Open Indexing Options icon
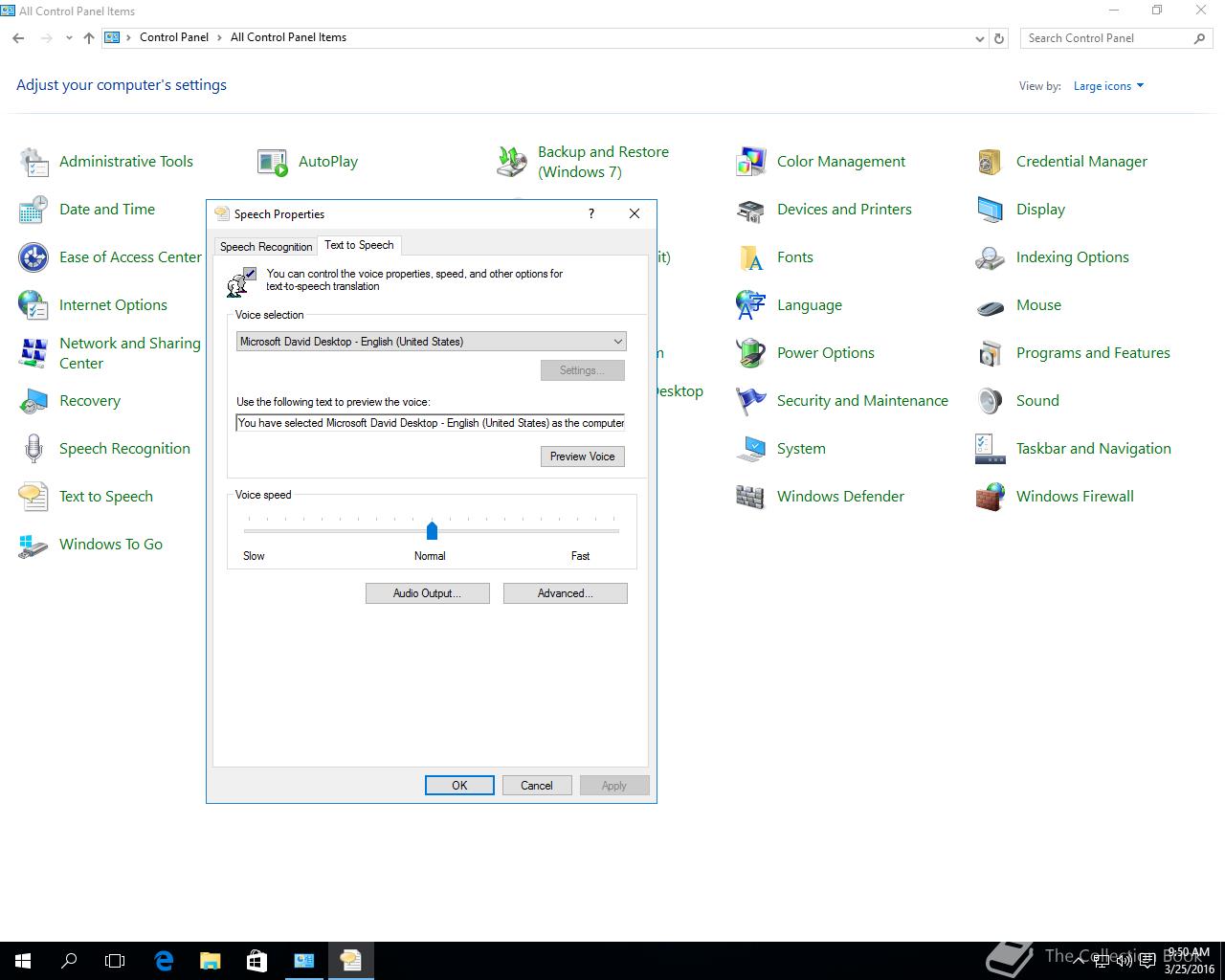The height and width of the screenshot is (980, 1225). coord(991,257)
